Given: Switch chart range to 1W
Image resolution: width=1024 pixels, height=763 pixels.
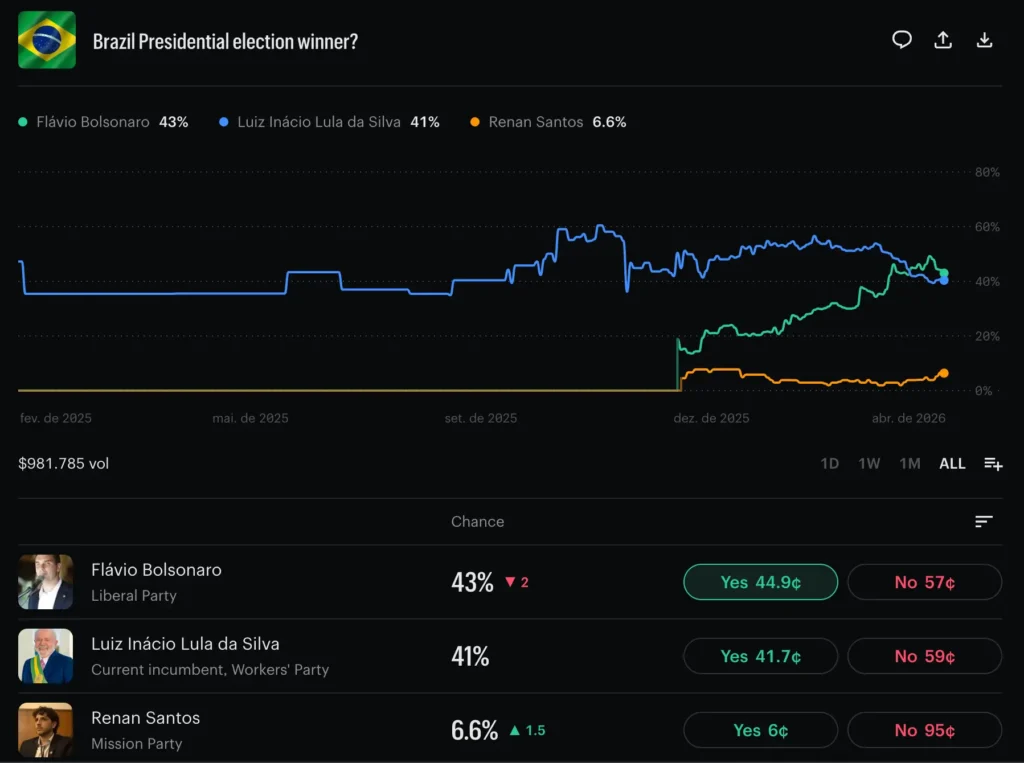Looking at the screenshot, I should tap(869, 463).
